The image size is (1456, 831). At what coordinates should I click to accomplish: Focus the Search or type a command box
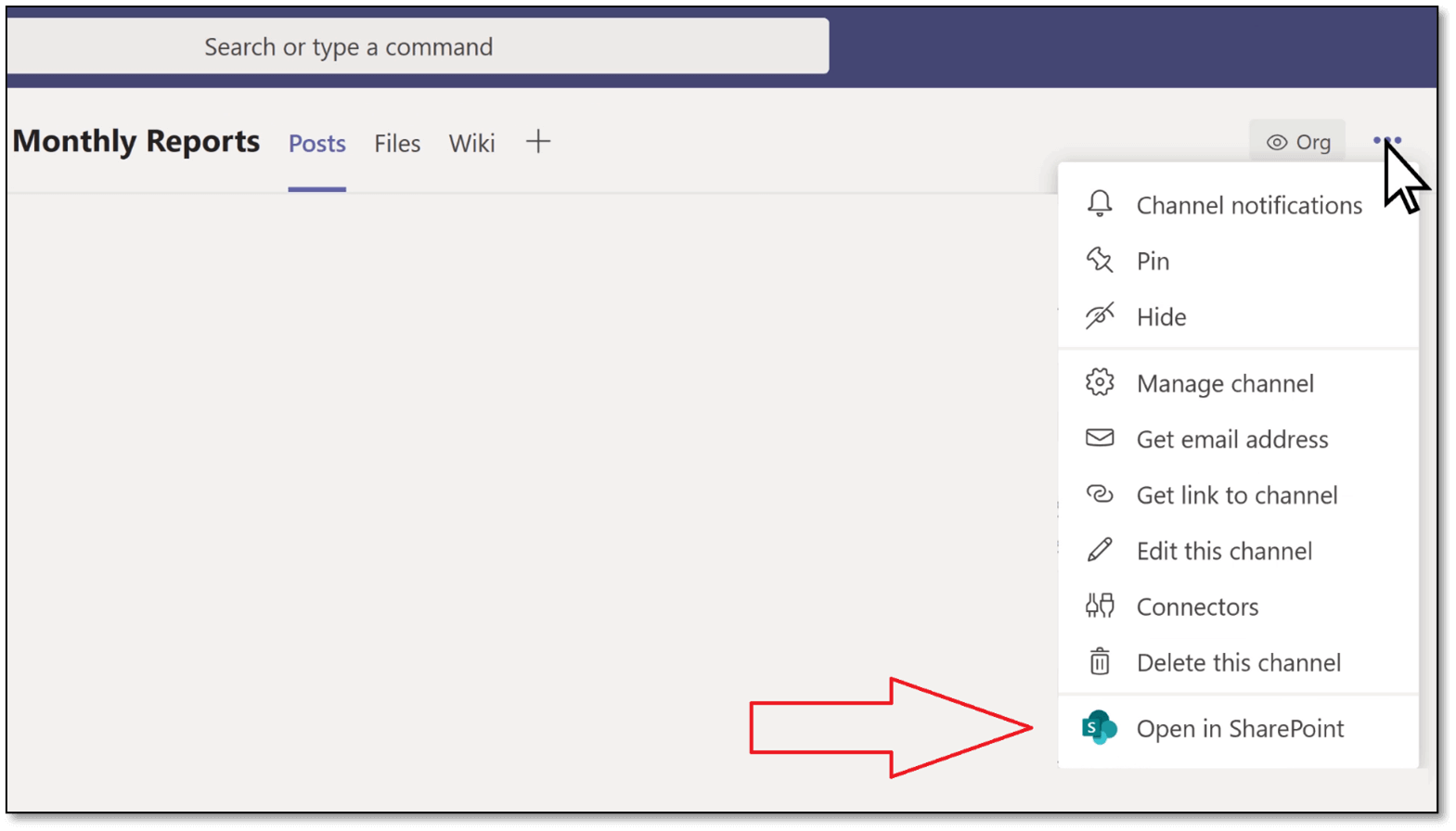pos(418,46)
